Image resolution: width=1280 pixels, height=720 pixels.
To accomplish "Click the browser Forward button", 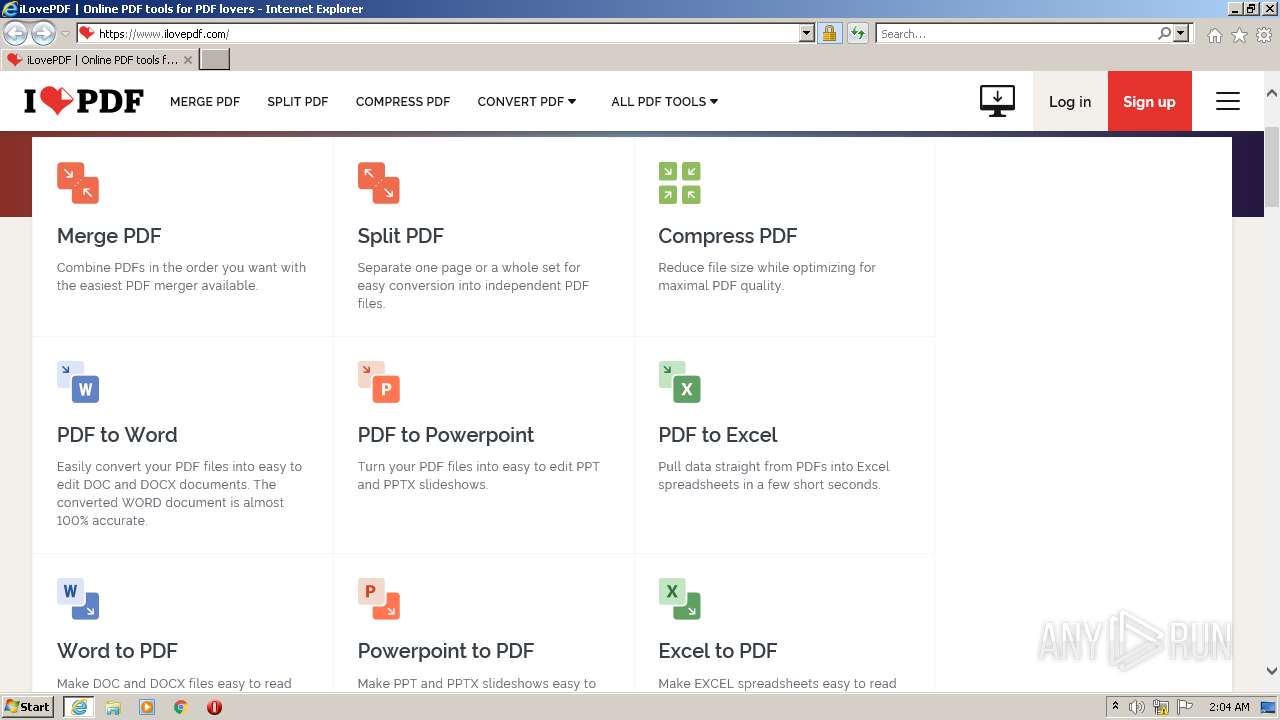I will (x=43, y=34).
